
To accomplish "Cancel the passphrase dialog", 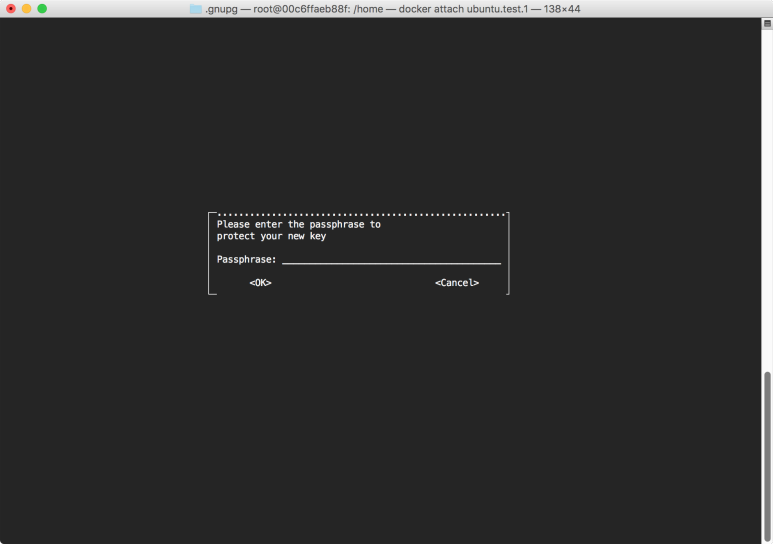I will tap(457, 283).
